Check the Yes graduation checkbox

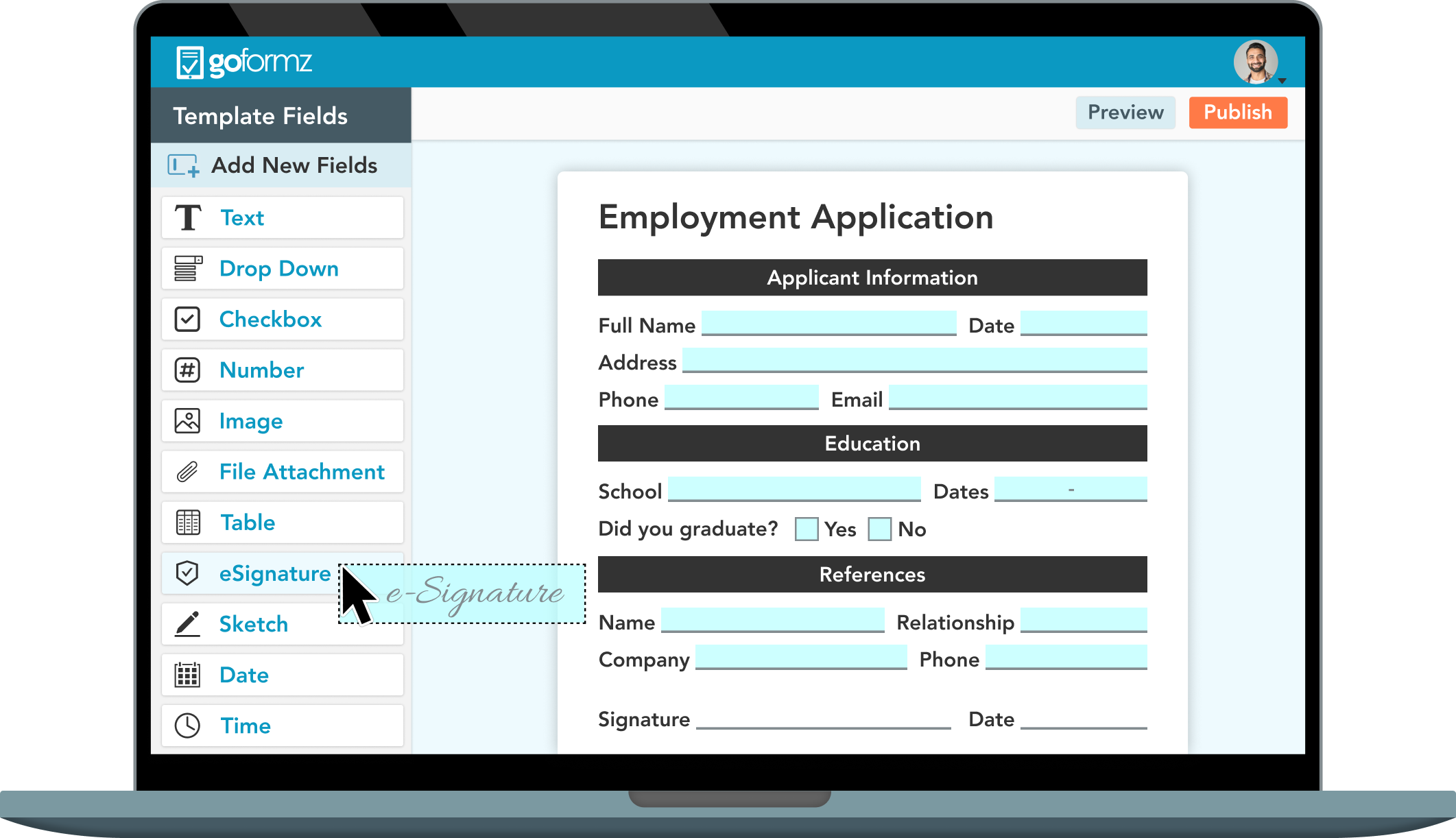[x=806, y=529]
